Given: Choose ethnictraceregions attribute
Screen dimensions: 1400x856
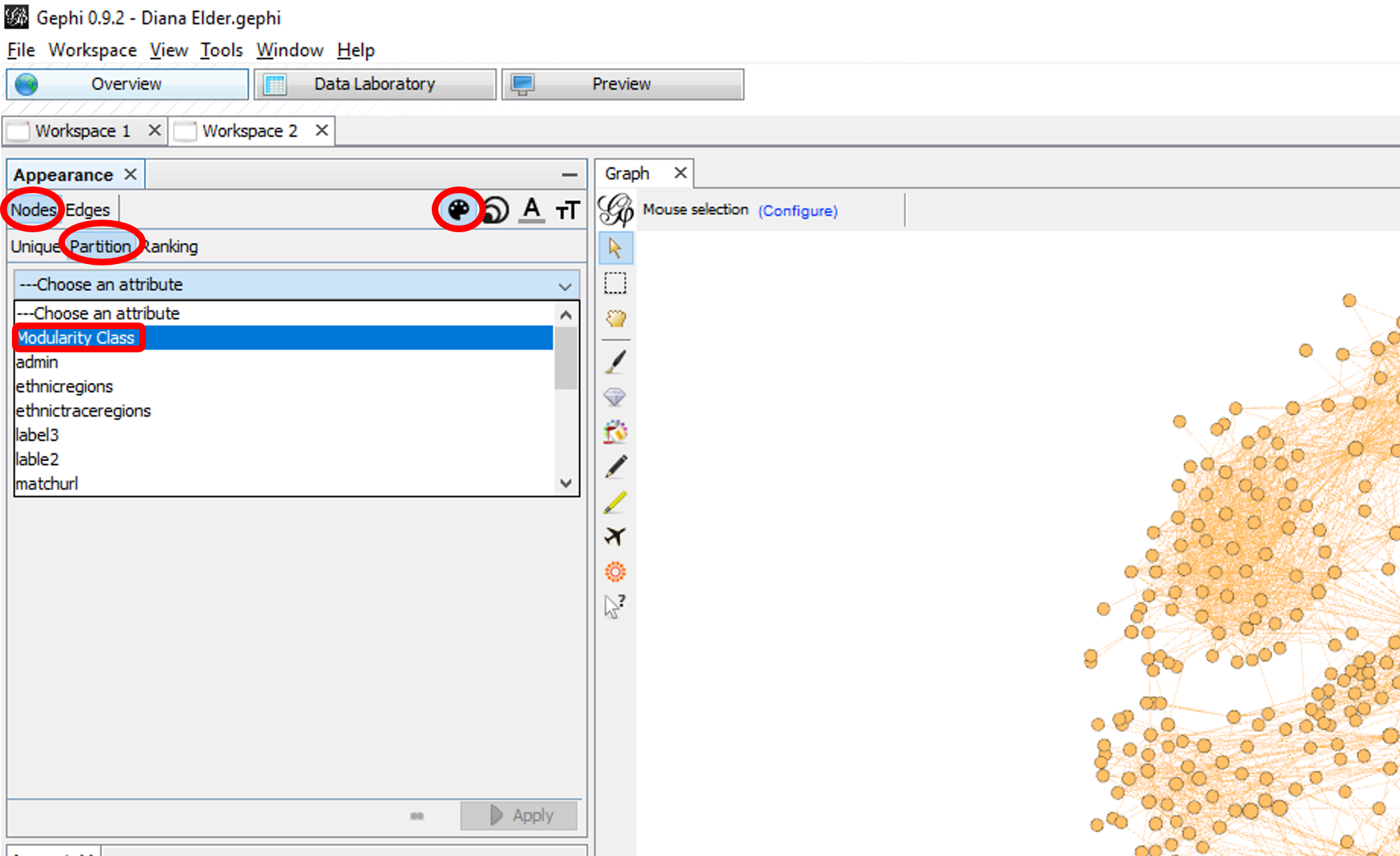Looking at the screenshot, I should pyautogui.click(x=284, y=411).
